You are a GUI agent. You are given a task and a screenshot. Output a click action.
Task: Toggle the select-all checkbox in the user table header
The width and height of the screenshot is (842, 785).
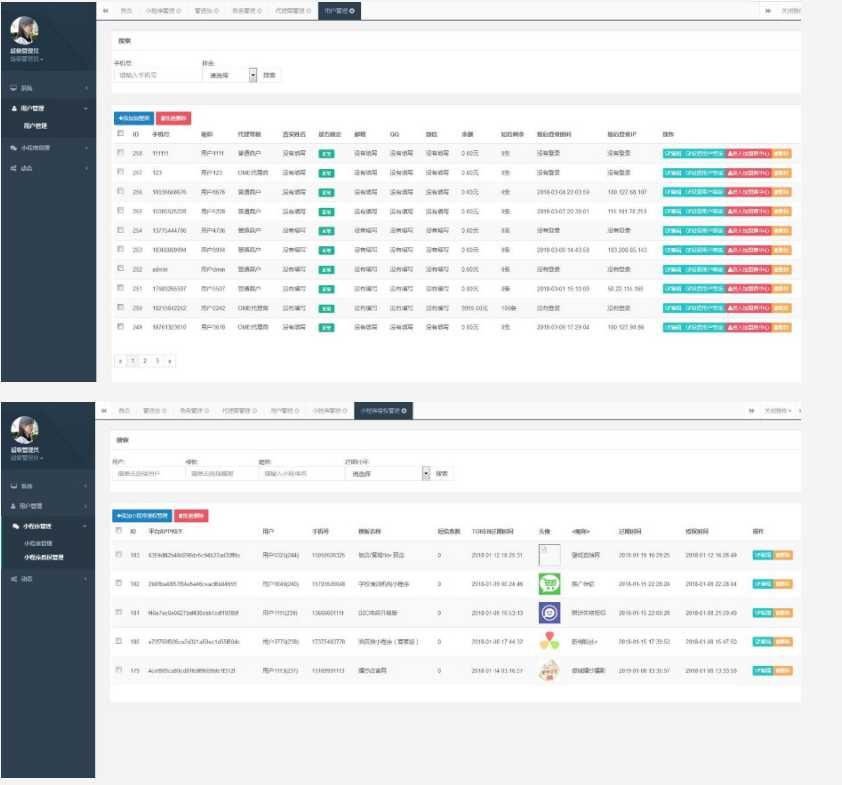(120, 133)
